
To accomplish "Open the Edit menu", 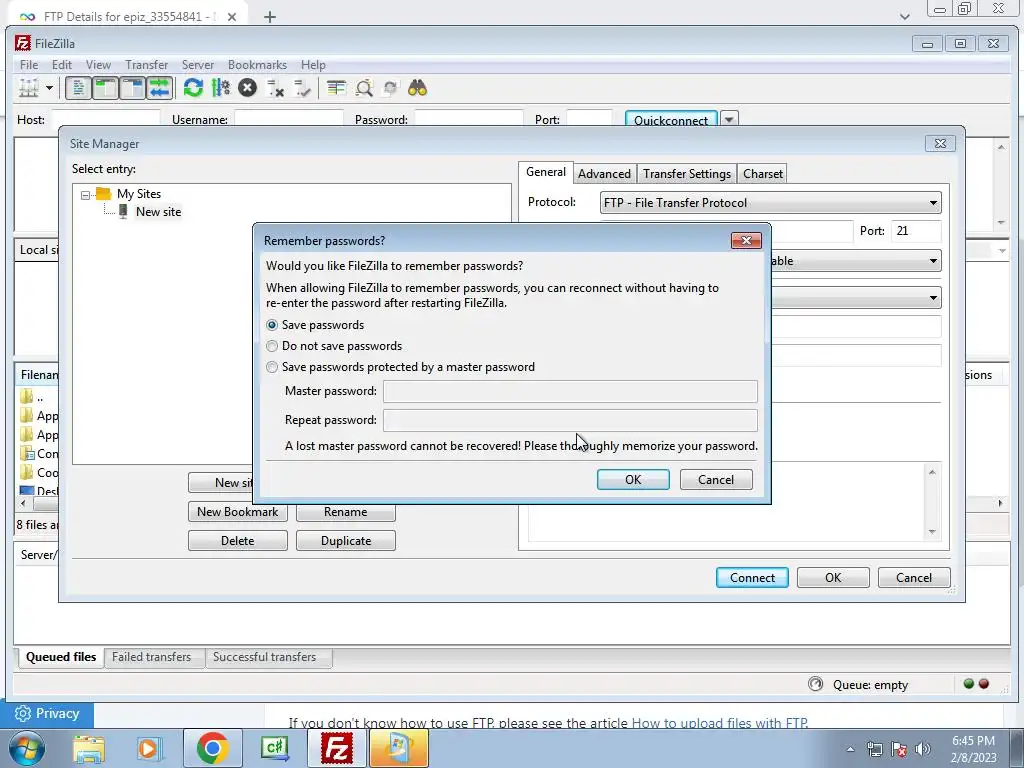I will pyautogui.click(x=61, y=65).
